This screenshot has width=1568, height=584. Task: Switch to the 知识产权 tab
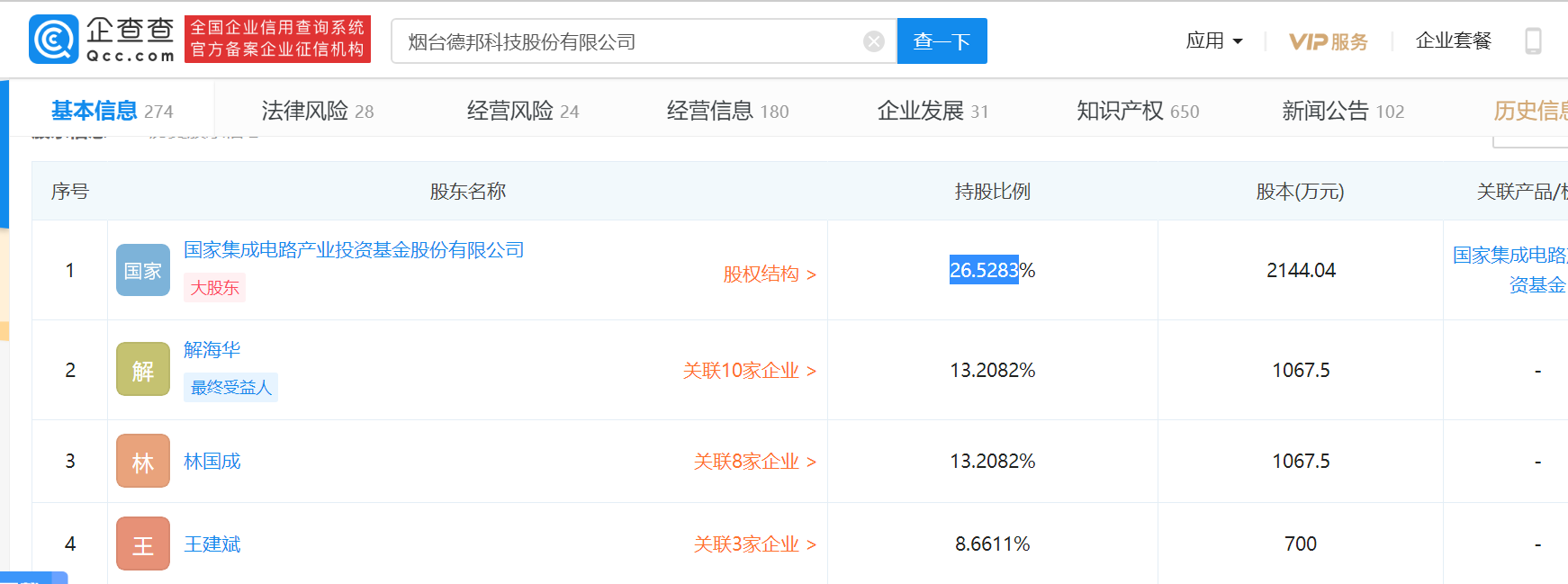click(x=1137, y=111)
